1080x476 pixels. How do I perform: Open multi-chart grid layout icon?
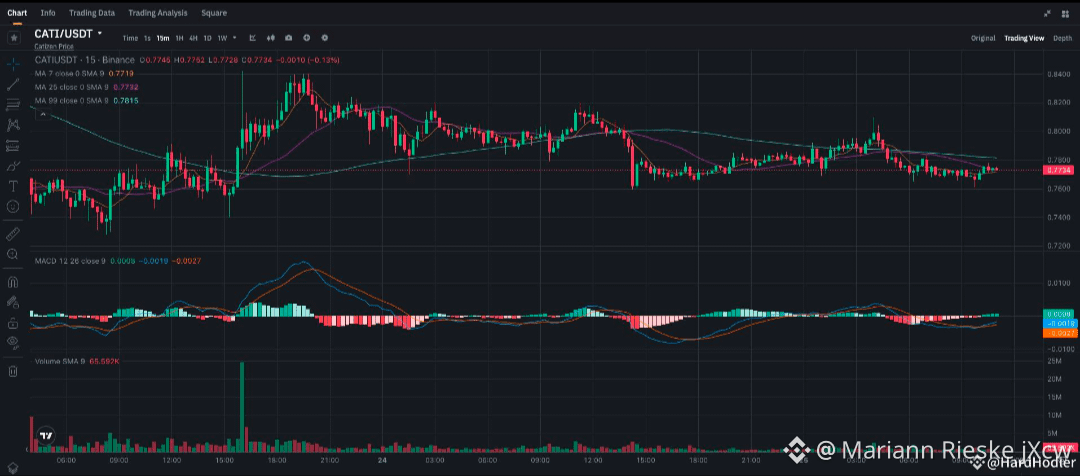point(1066,13)
